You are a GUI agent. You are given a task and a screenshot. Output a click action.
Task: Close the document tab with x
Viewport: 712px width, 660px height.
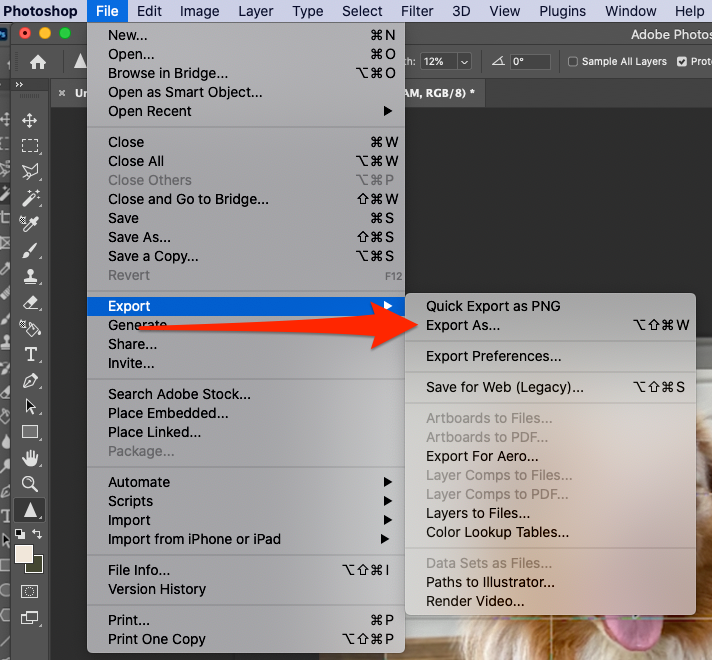tap(62, 93)
